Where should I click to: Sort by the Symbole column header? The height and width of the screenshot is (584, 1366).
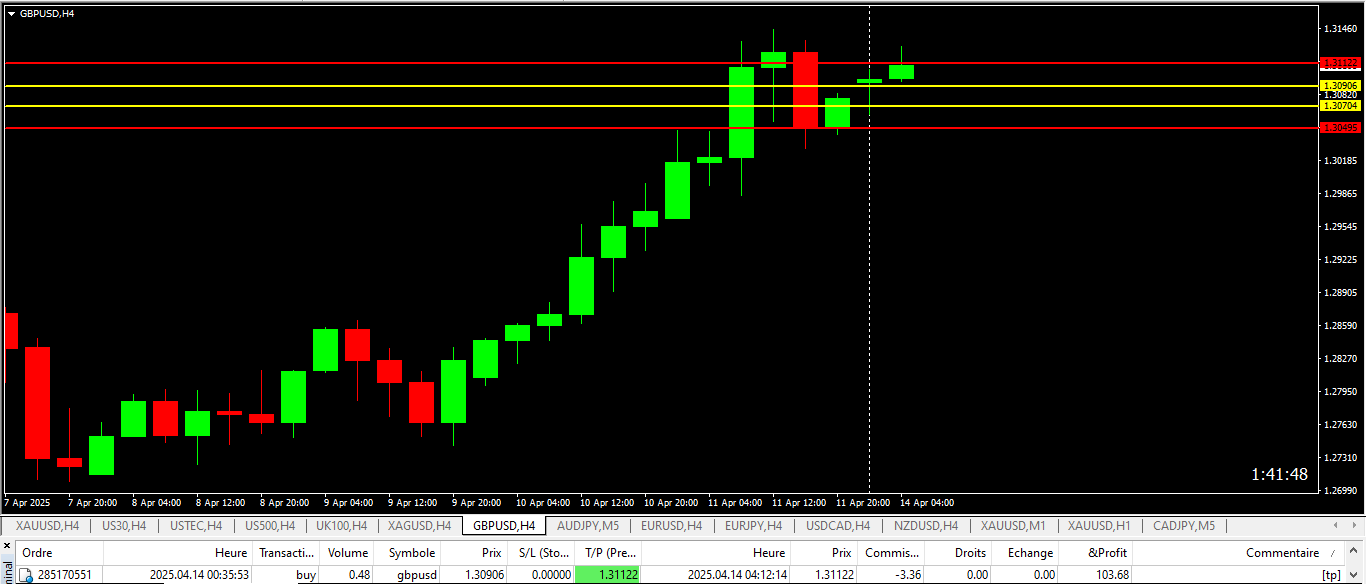pos(408,553)
